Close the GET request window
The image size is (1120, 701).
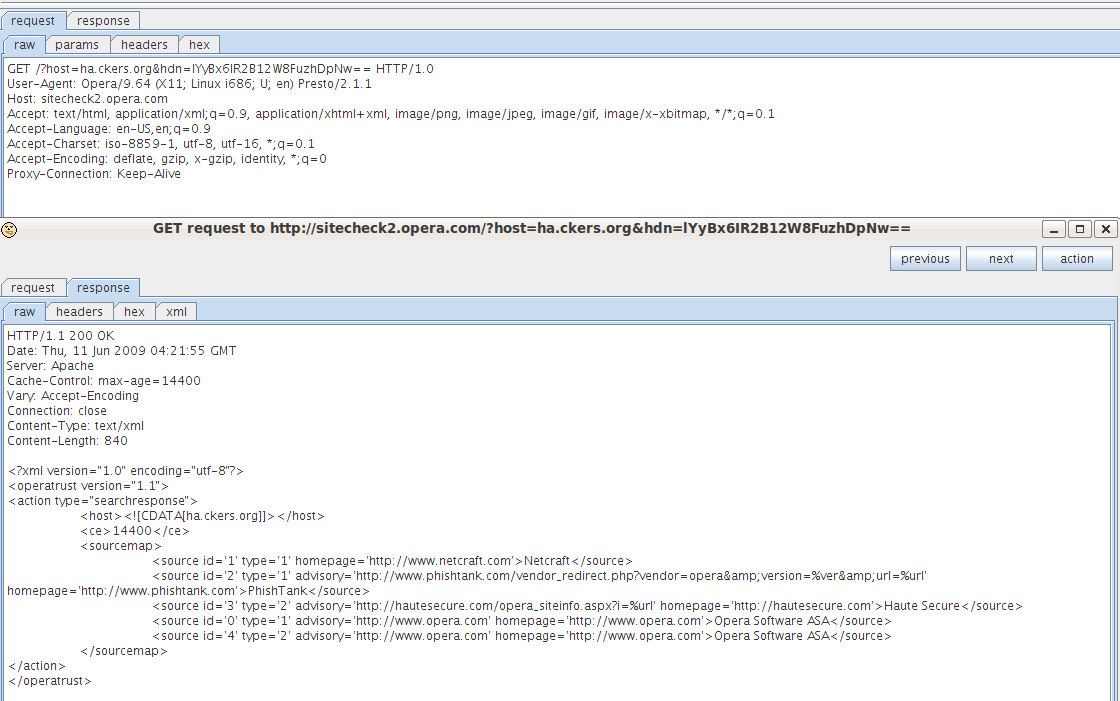(1106, 229)
